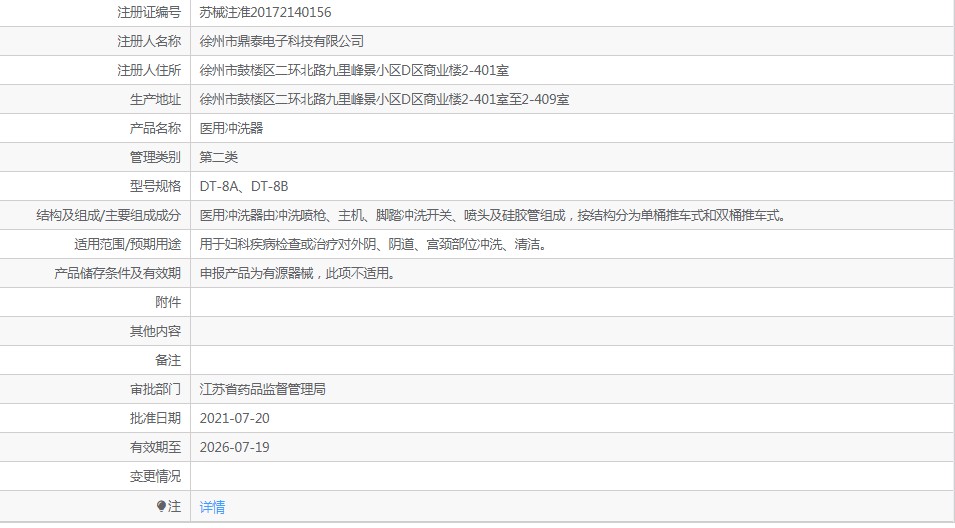The image size is (955, 528).
Task: Click the 注册人名称 label
Action: tap(149, 41)
